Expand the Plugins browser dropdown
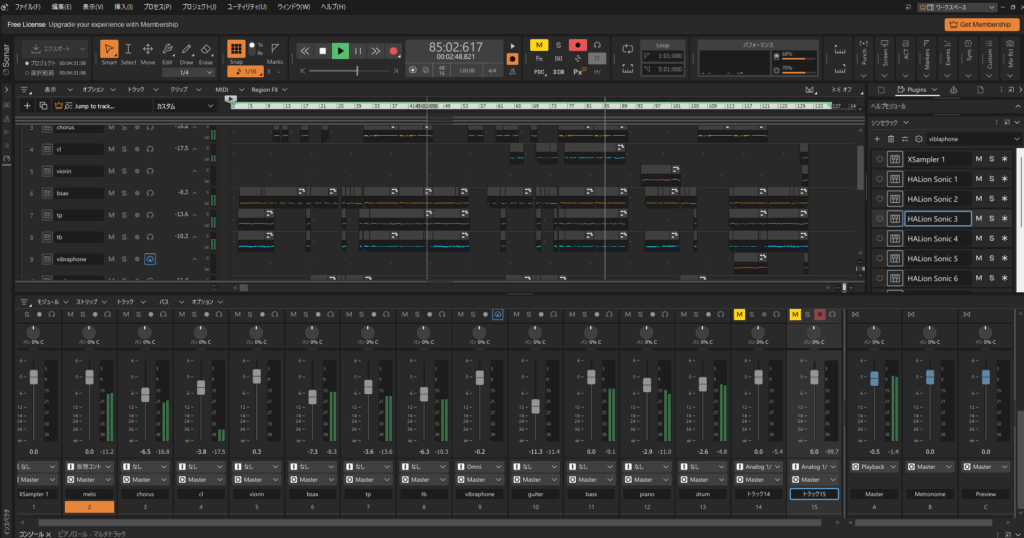Screen dimensions: 1024x538 [x=935, y=89]
